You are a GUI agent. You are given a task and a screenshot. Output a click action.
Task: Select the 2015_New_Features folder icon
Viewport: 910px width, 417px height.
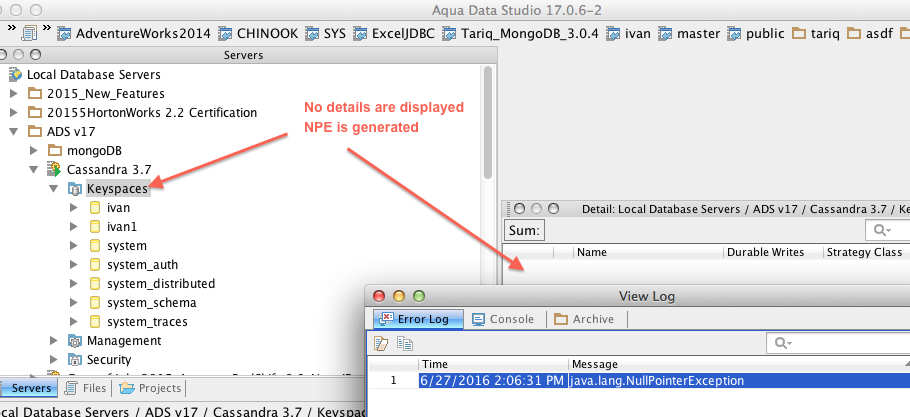click(35, 93)
